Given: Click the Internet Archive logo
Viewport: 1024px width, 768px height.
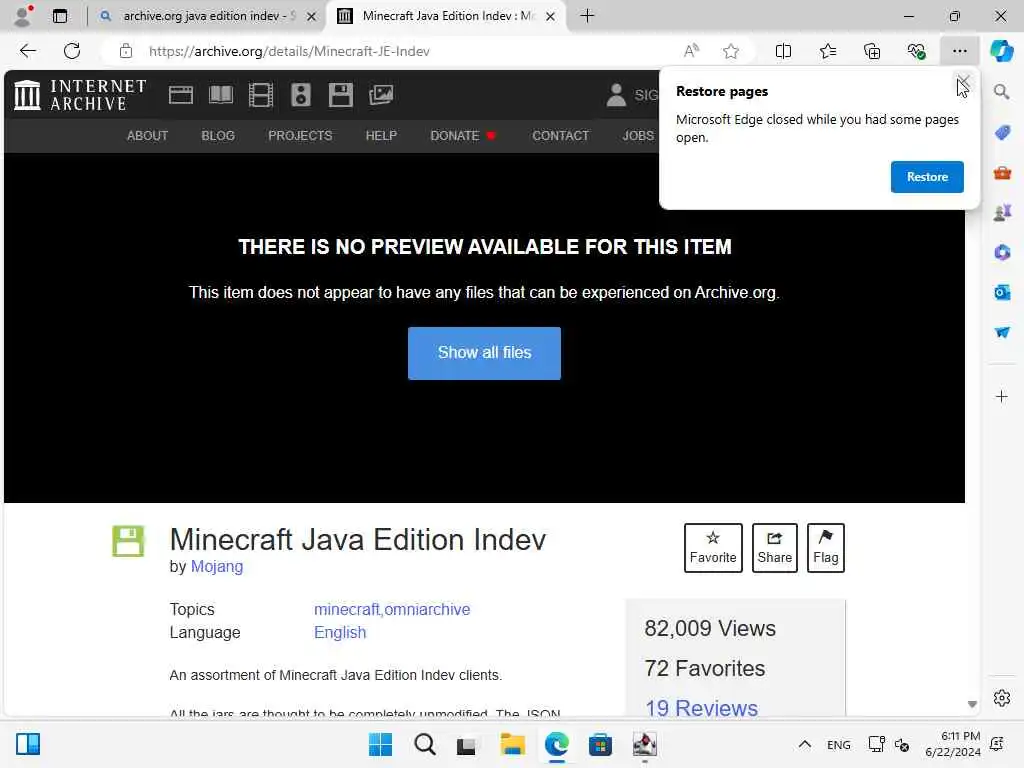Looking at the screenshot, I should click(x=80, y=95).
